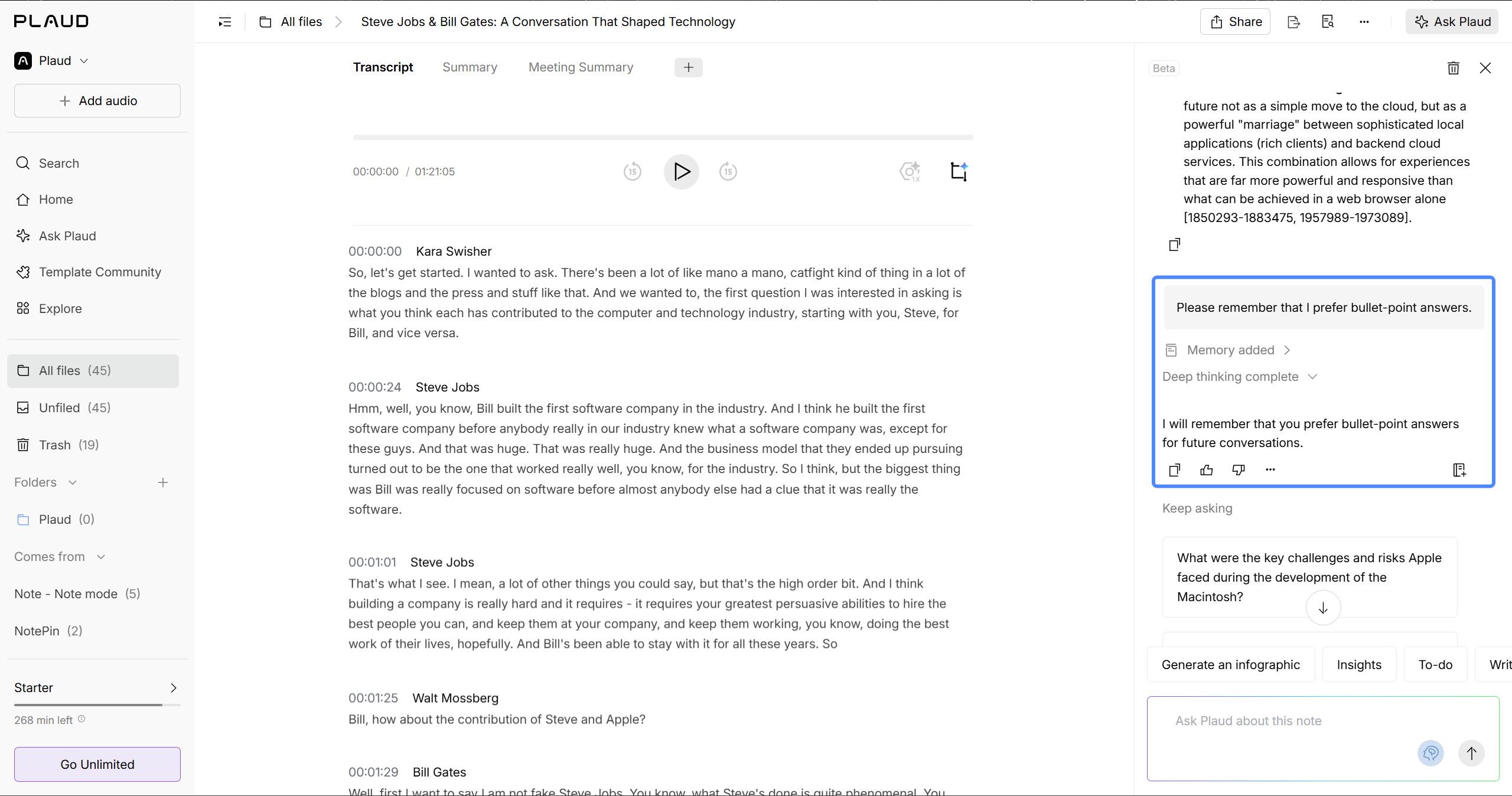This screenshot has height=796, width=1512.
Task: View info about minutes left
Action: [82, 719]
